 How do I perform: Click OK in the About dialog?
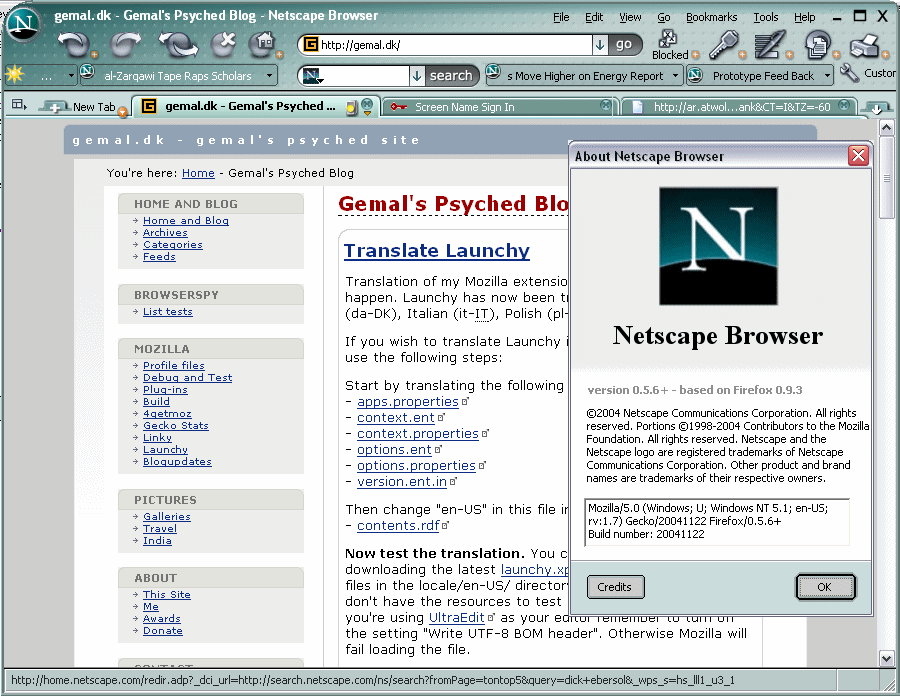825,587
